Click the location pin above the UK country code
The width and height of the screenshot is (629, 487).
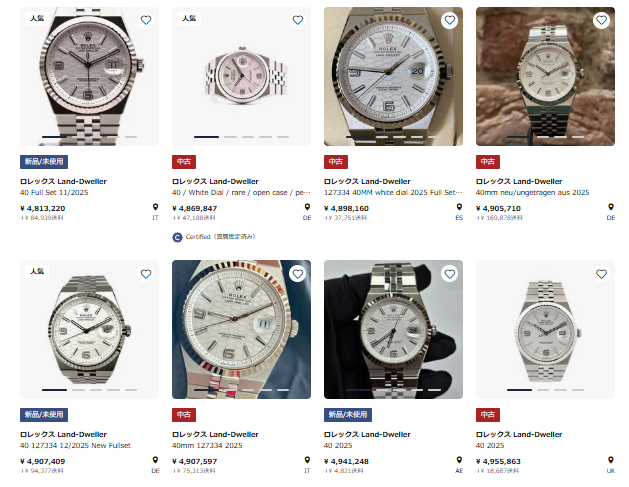pos(611,461)
